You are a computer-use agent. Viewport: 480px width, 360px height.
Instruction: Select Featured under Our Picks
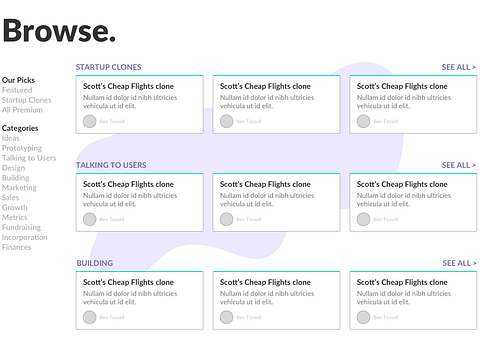click(17, 90)
